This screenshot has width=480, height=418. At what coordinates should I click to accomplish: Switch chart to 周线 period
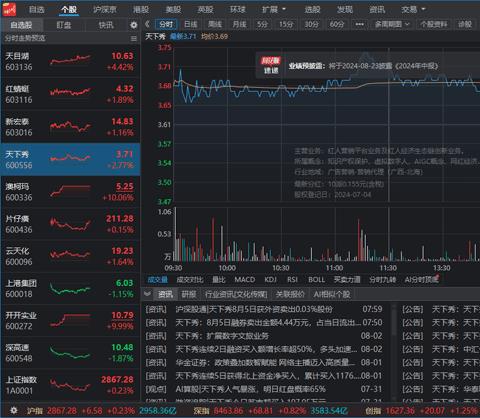point(215,24)
